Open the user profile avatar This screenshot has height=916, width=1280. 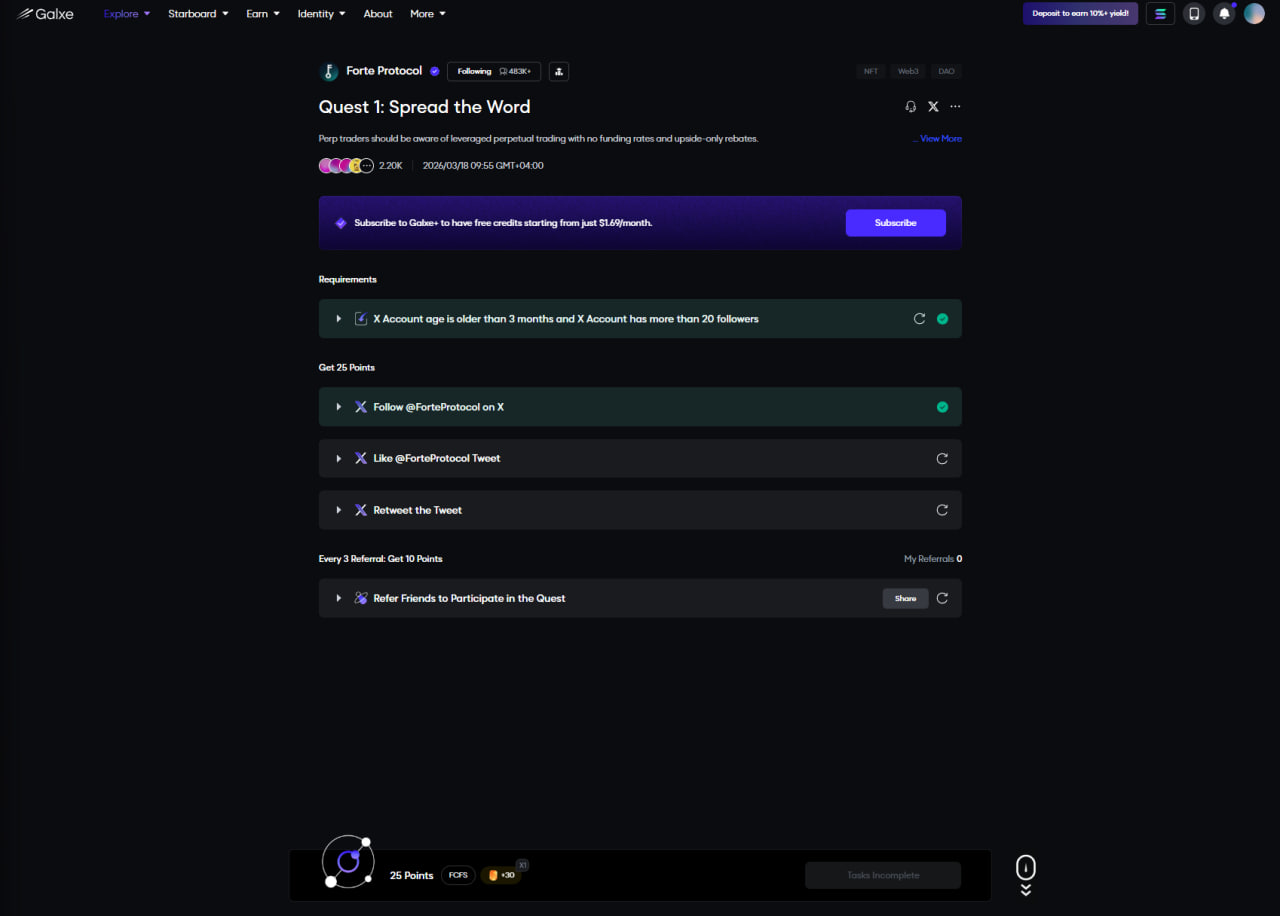coord(1254,14)
